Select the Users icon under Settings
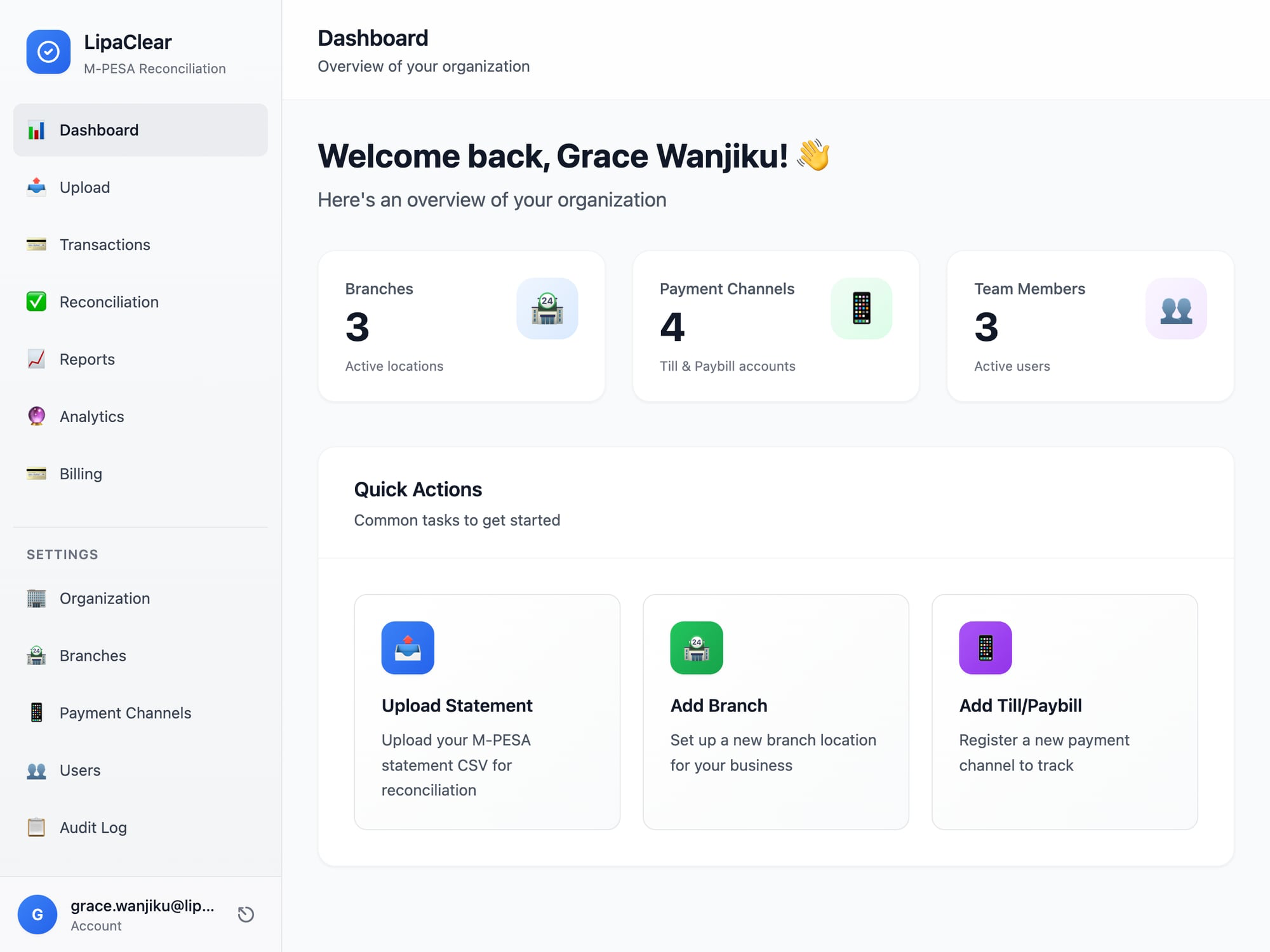Image resolution: width=1270 pixels, height=952 pixels. pyautogui.click(x=36, y=770)
